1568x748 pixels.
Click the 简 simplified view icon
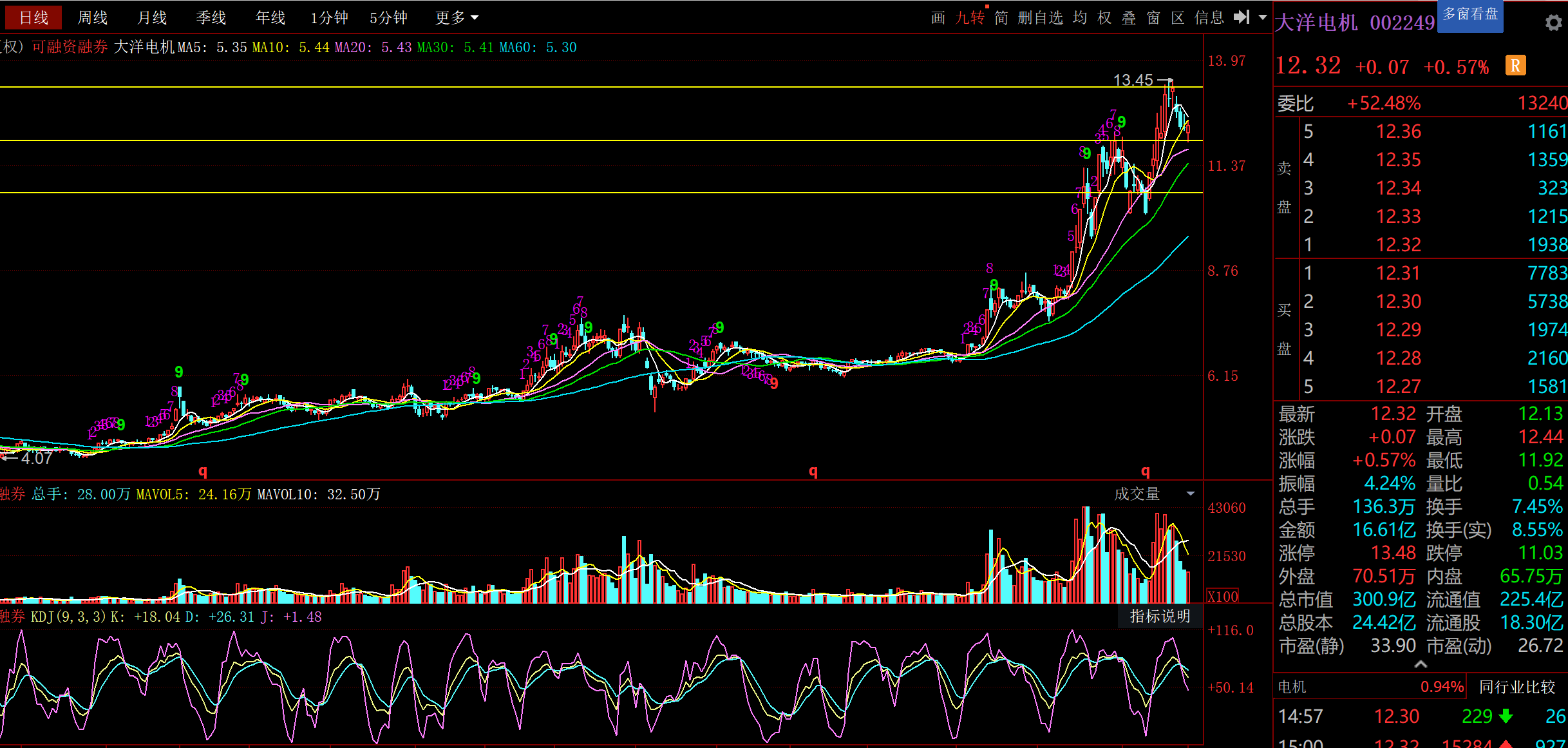pyautogui.click(x=1001, y=18)
